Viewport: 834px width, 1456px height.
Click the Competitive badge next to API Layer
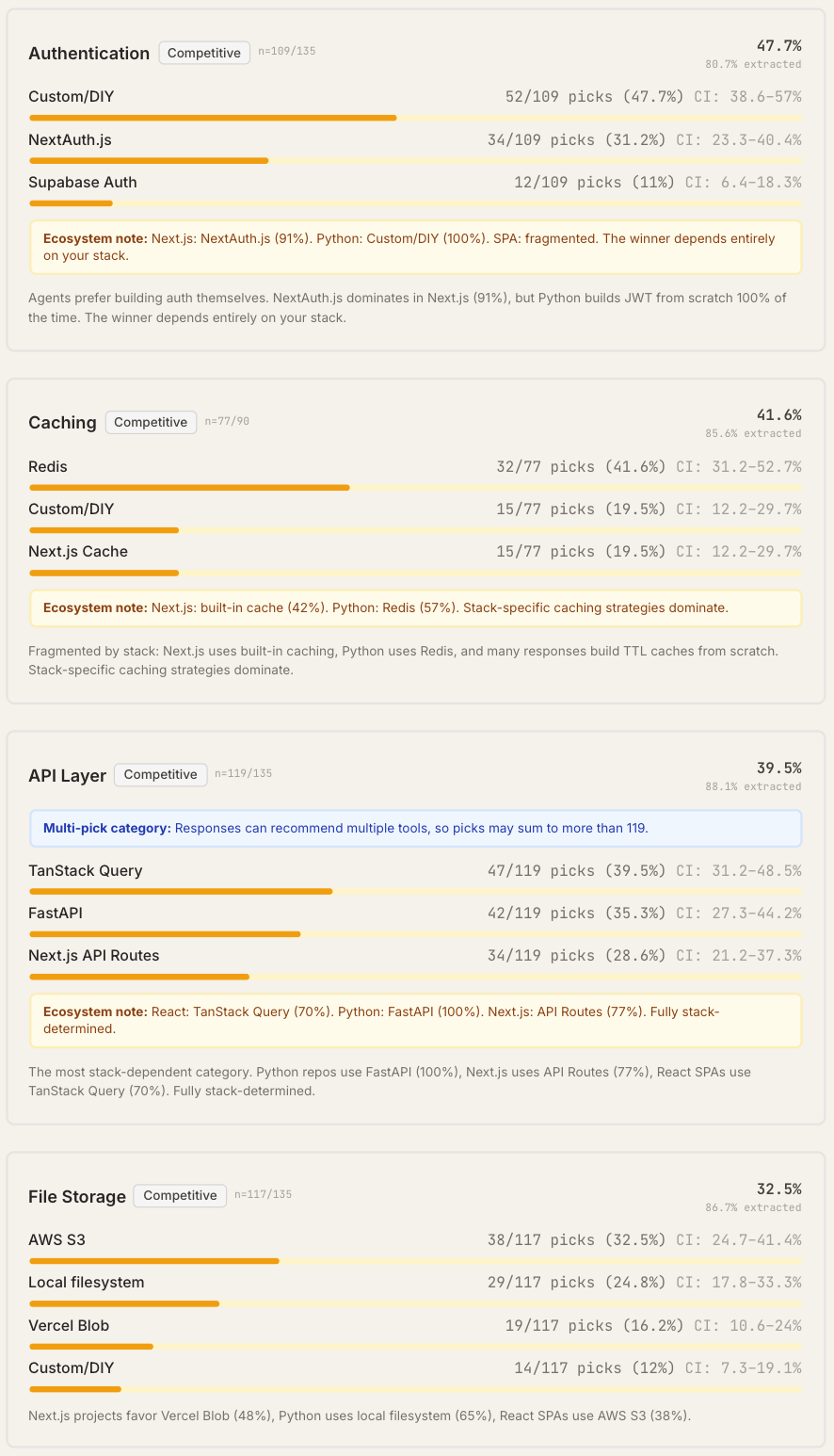(160, 774)
